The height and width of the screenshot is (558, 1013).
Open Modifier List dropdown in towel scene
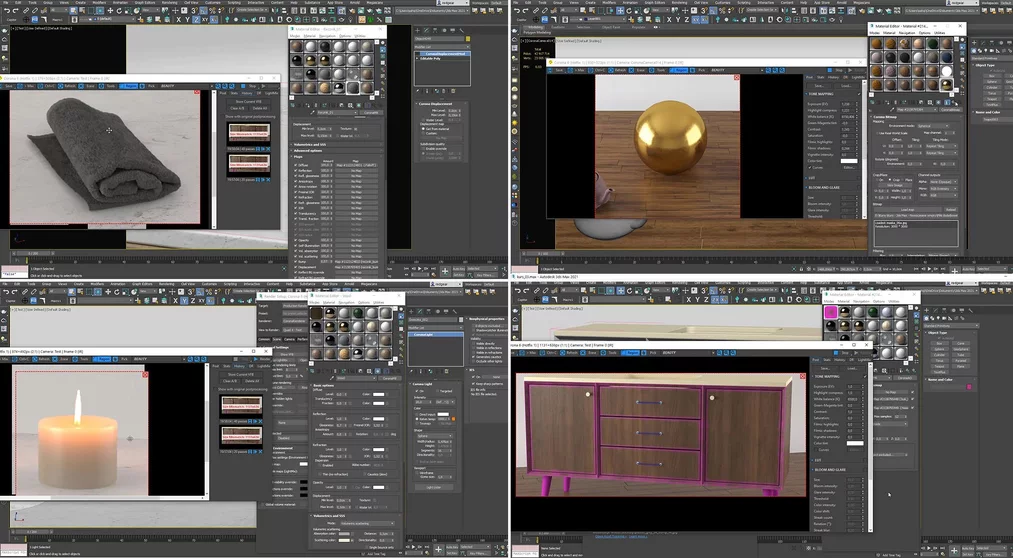click(x=443, y=46)
